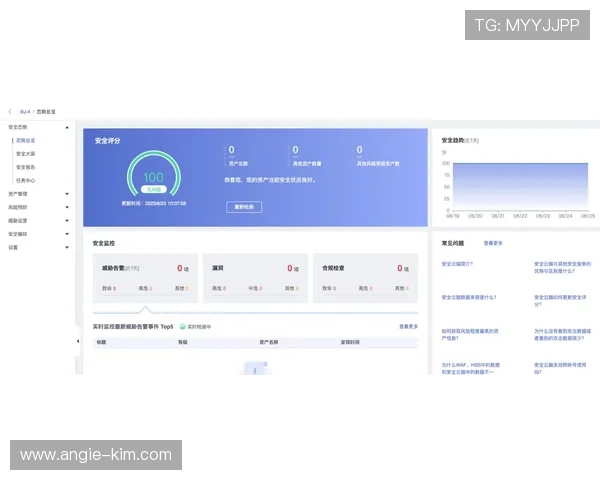Click 查看更多 next to 常见问题
Viewport: 600px width, 480px height.
pos(493,243)
